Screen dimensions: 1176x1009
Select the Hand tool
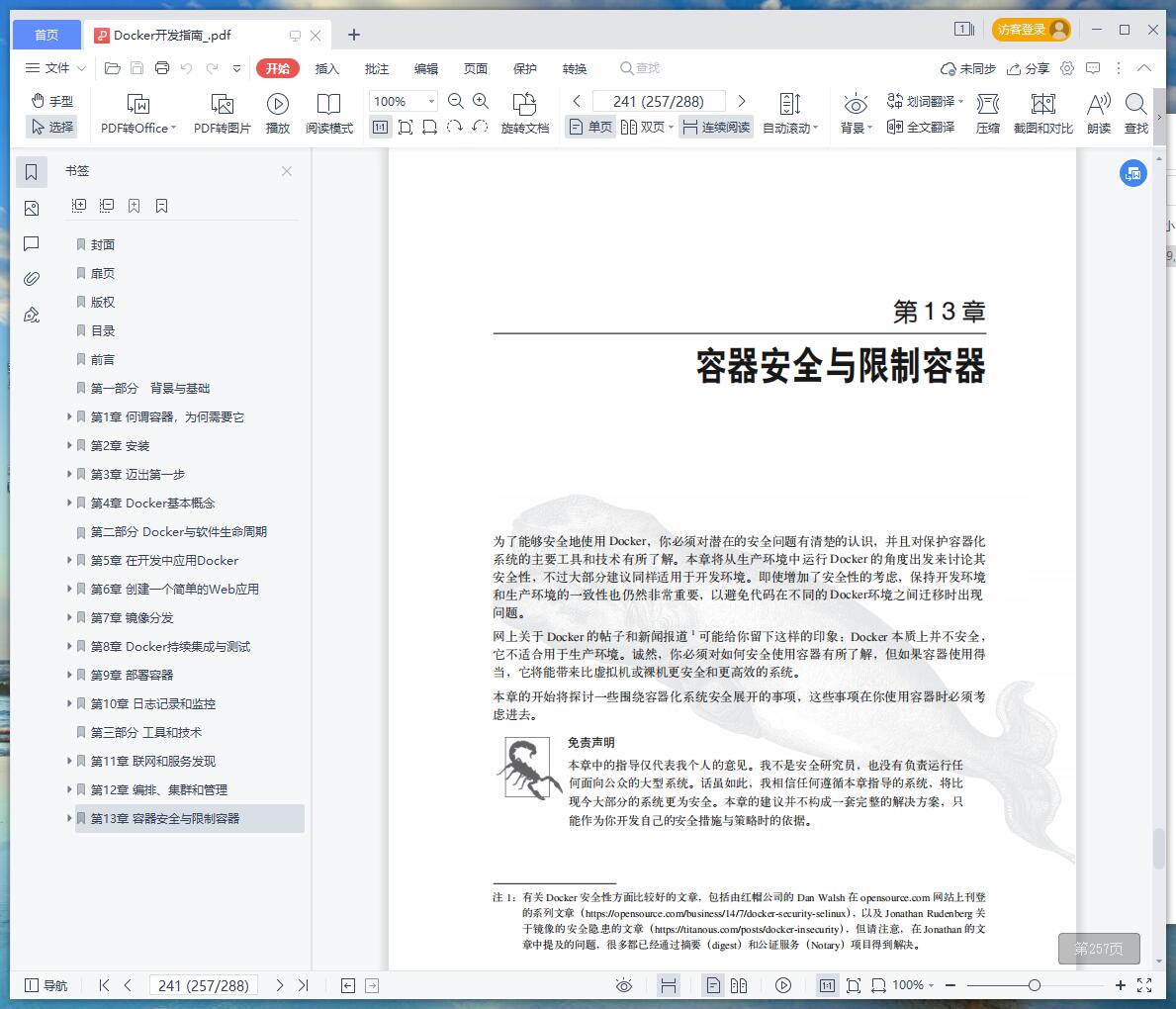pyautogui.click(x=51, y=101)
